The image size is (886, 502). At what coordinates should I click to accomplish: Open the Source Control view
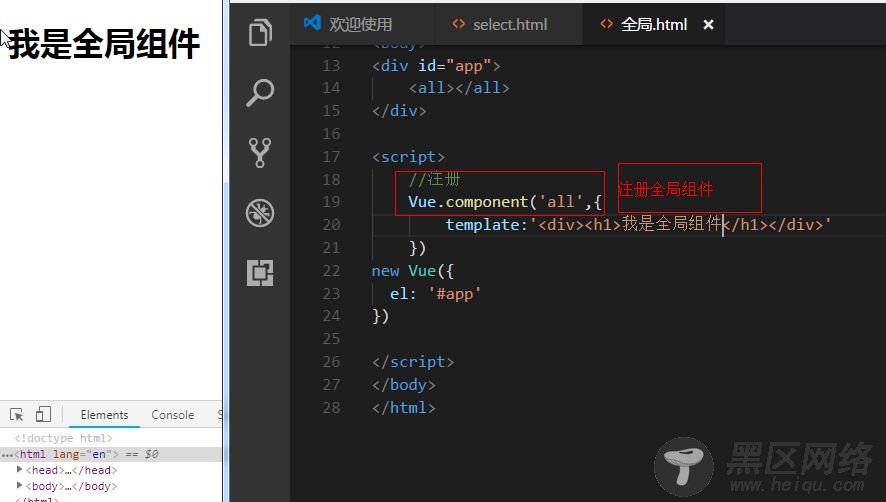tap(260, 153)
